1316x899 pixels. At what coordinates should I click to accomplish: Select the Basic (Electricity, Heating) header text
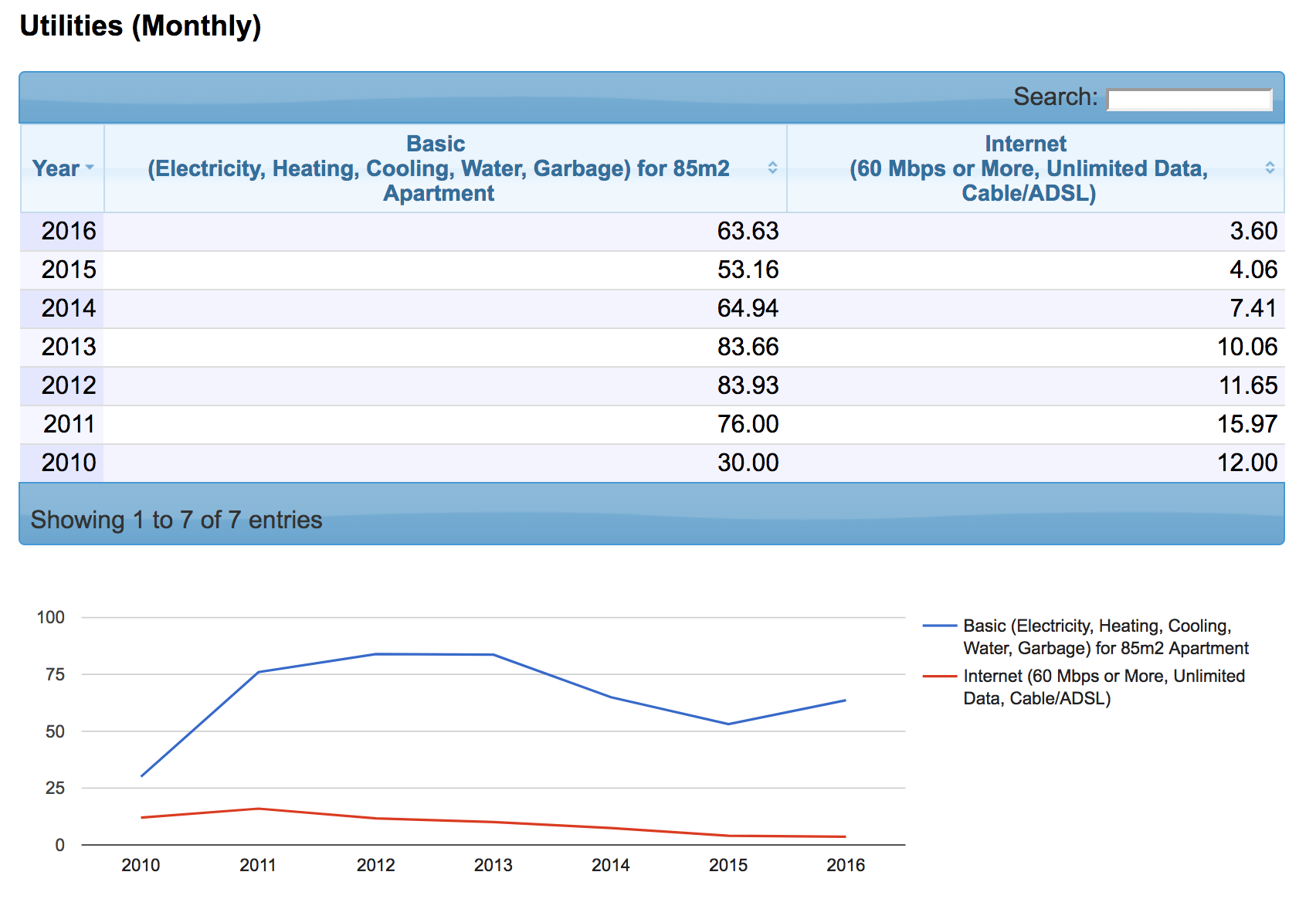coord(437,168)
